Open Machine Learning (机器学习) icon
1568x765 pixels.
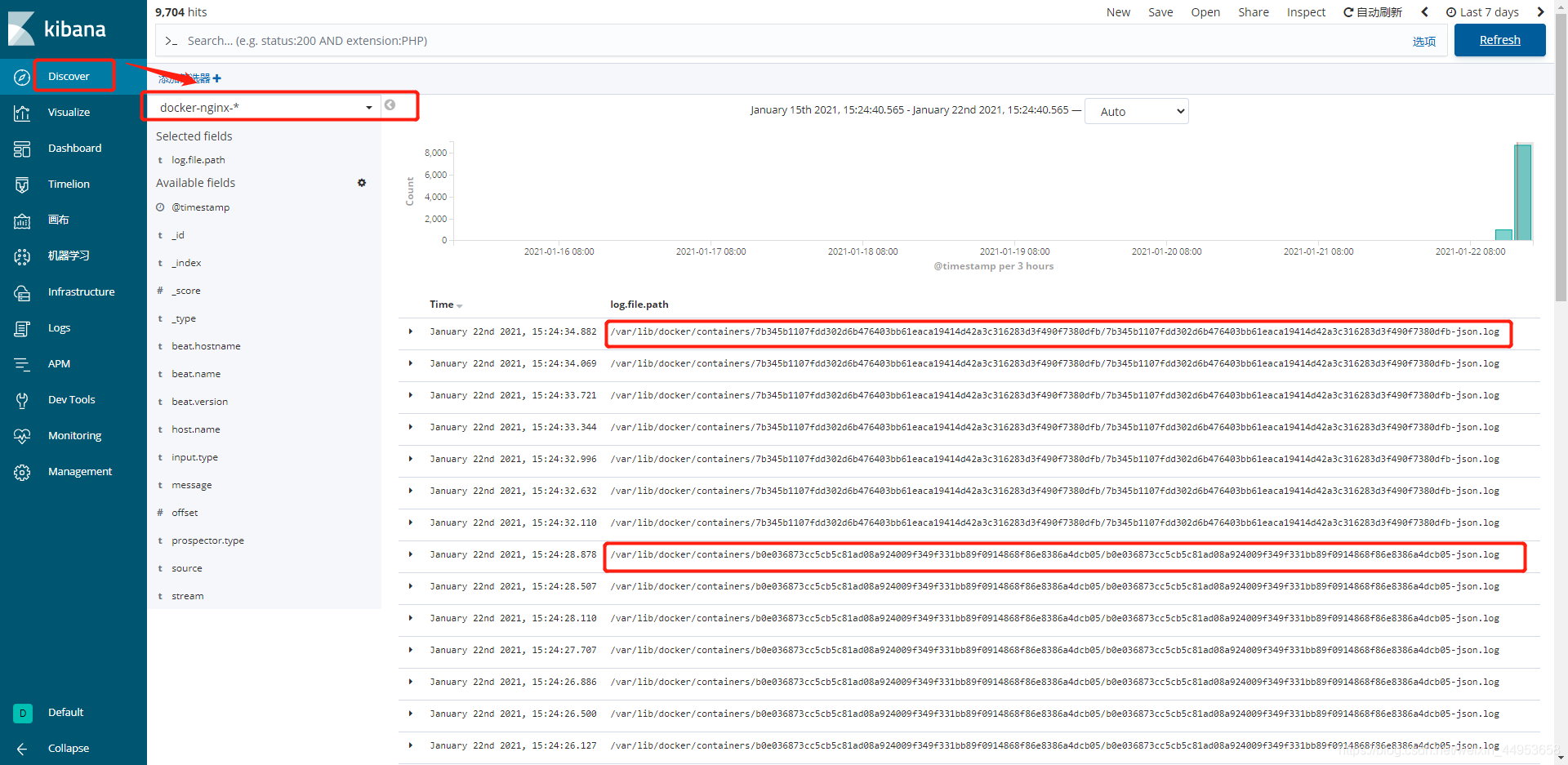click(22, 256)
